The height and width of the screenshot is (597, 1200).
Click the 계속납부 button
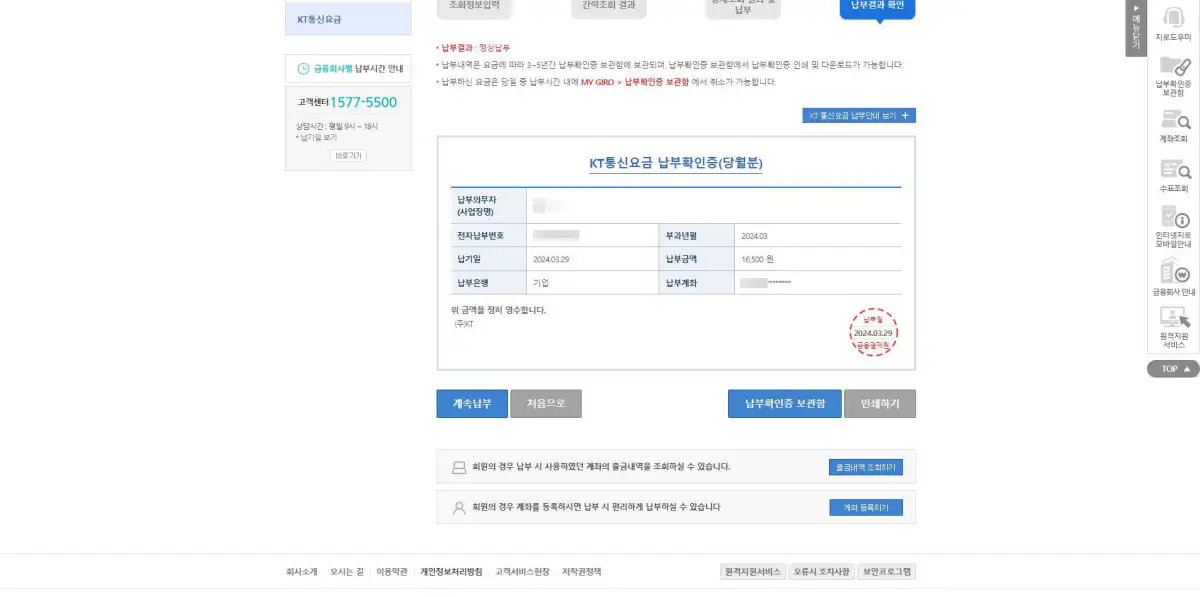[x=472, y=404]
